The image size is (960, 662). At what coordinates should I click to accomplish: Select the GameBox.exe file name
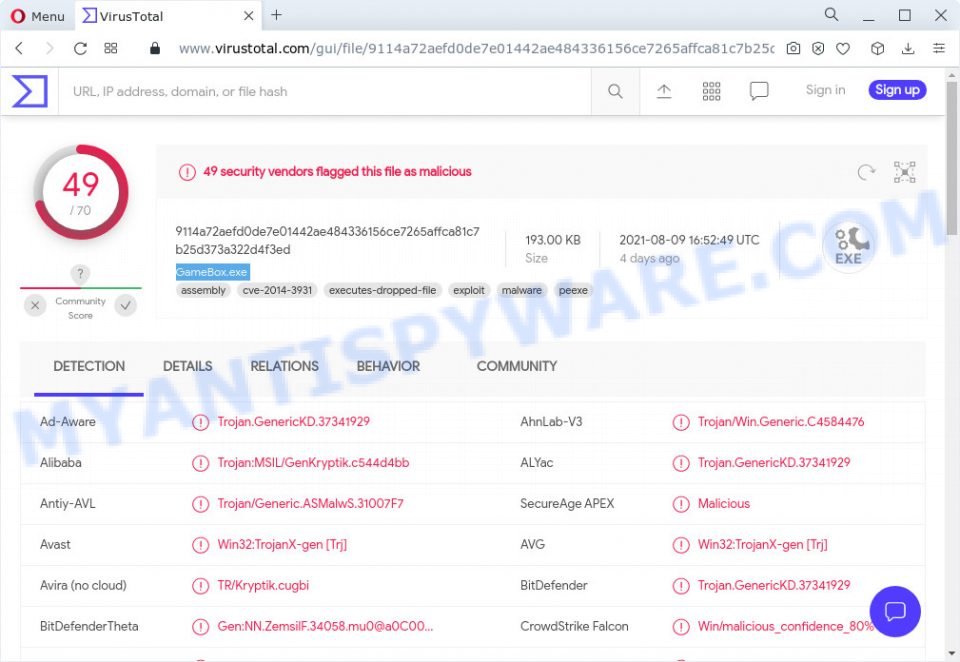[212, 272]
